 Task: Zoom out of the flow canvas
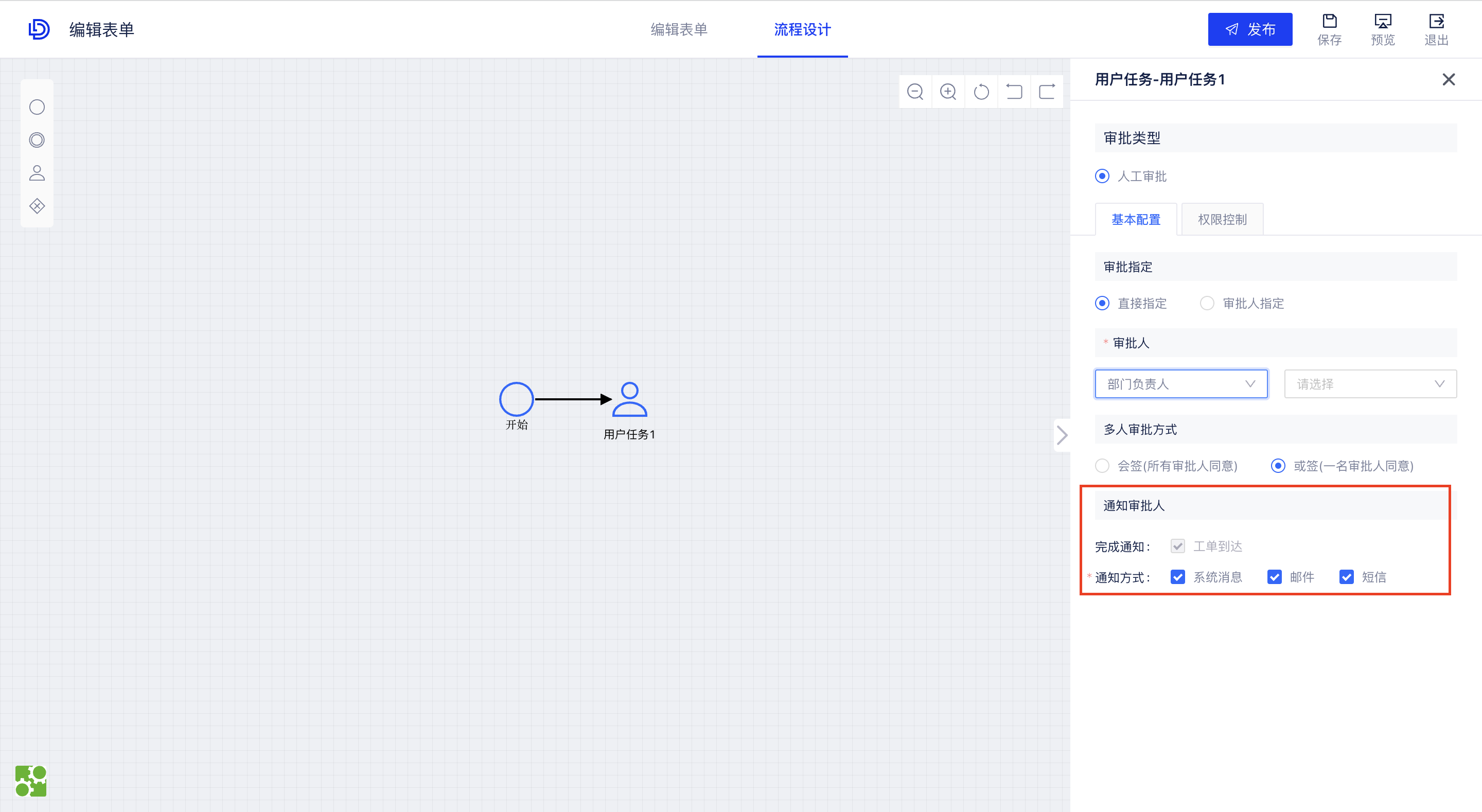[x=915, y=91]
